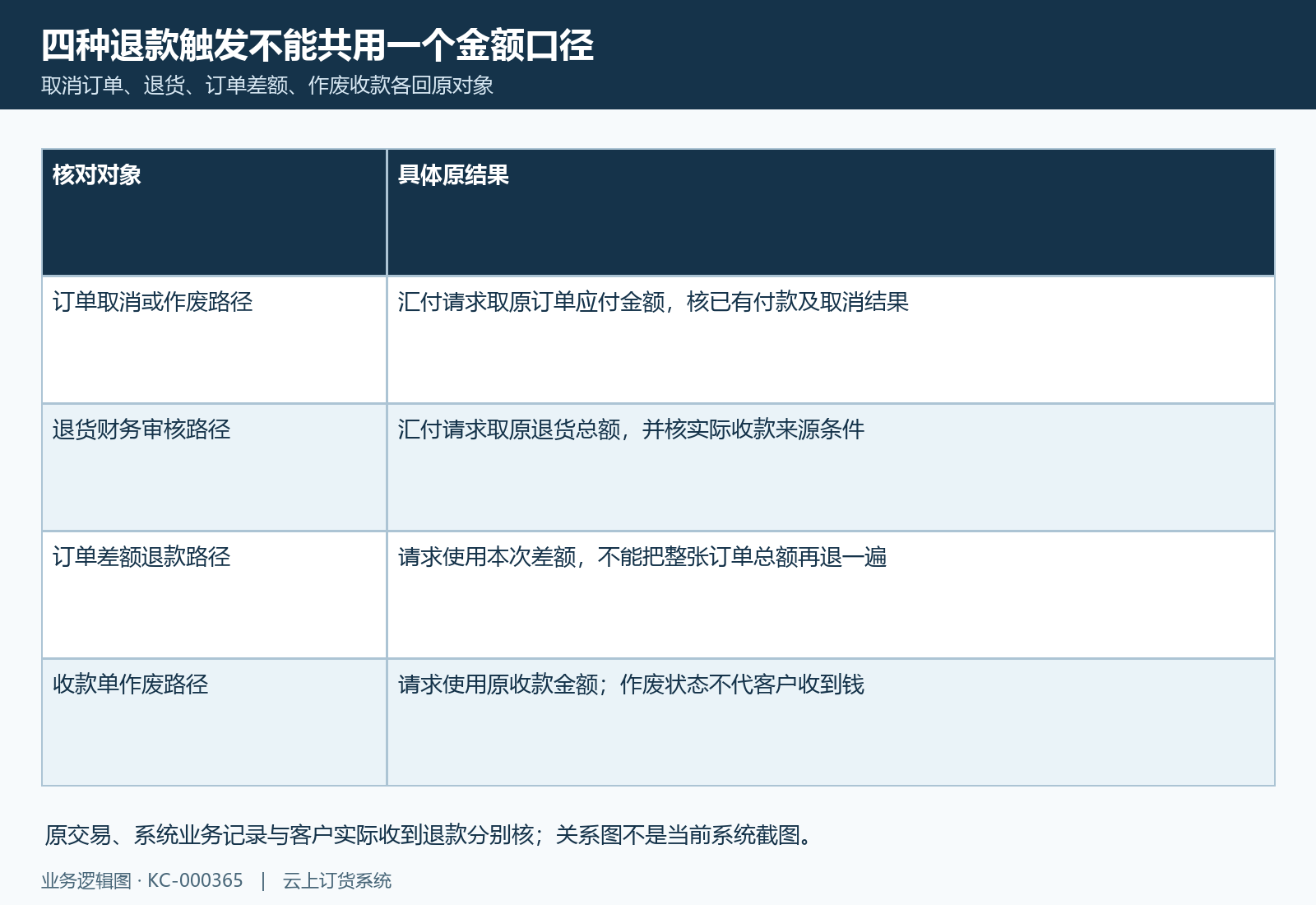The image size is (1316, 905).
Task: Select the 具体原结果 column header
Action: 831,212
